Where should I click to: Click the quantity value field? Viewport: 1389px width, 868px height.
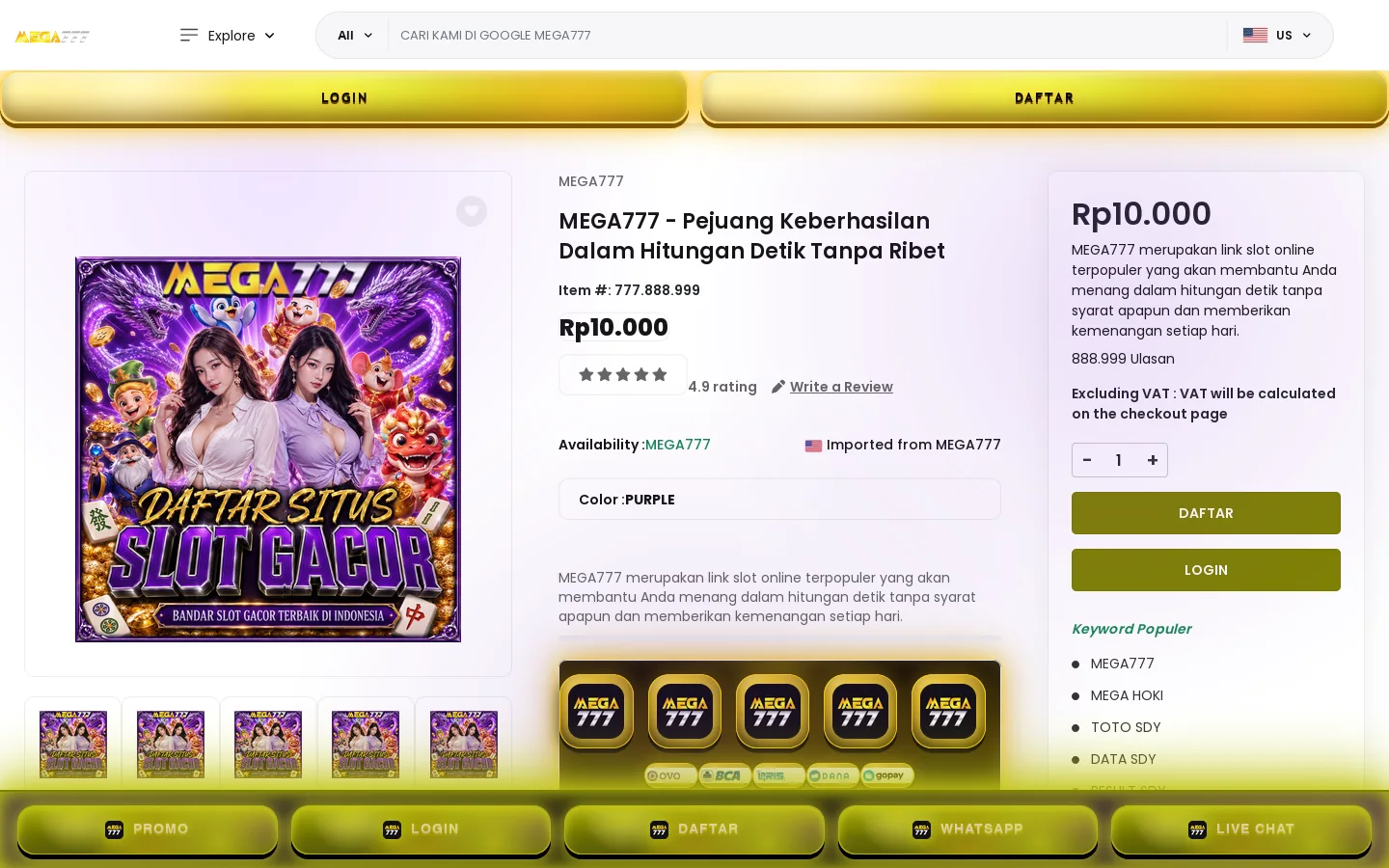[x=1119, y=460]
